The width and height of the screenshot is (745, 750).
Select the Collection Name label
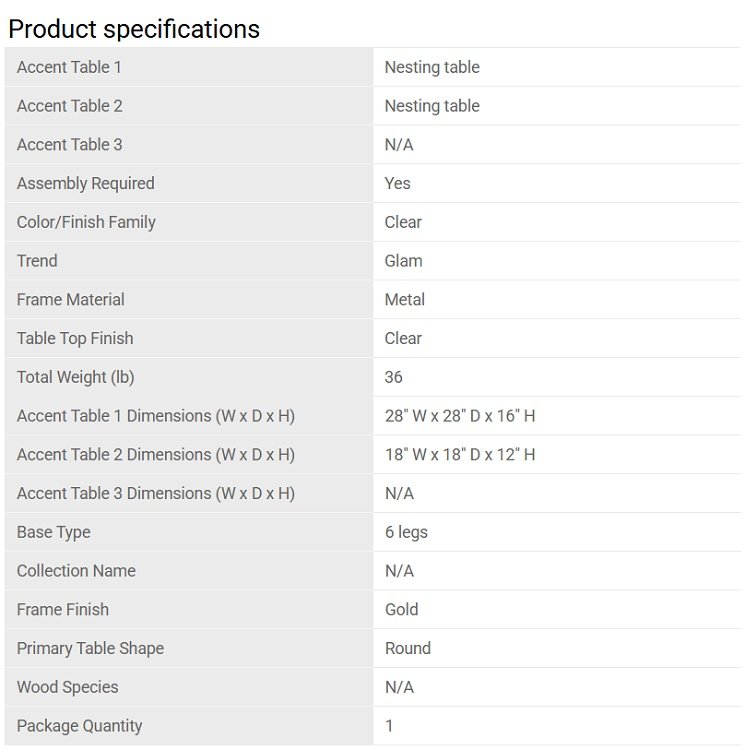pyautogui.click(x=76, y=571)
